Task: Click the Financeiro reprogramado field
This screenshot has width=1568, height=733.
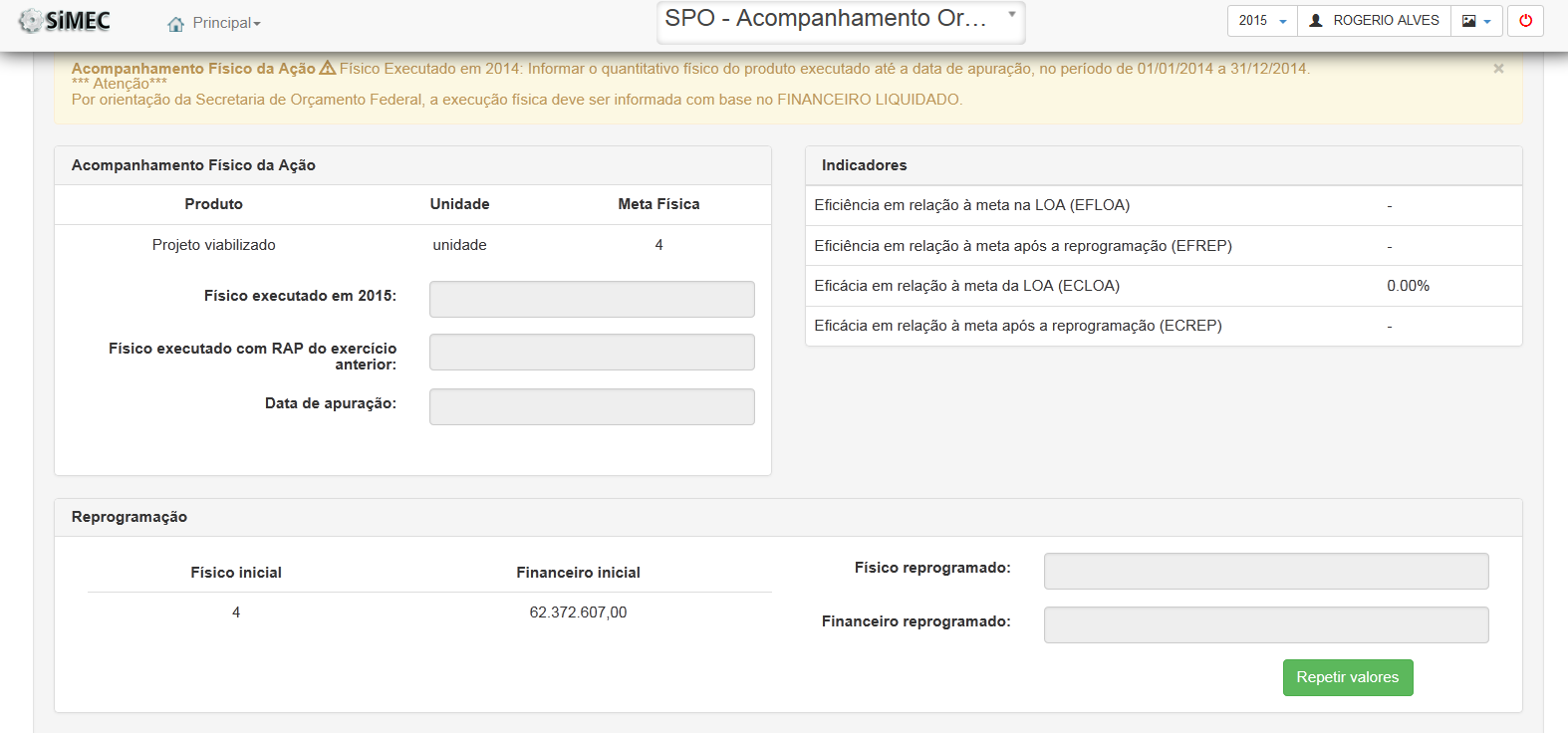Action: (x=1266, y=624)
